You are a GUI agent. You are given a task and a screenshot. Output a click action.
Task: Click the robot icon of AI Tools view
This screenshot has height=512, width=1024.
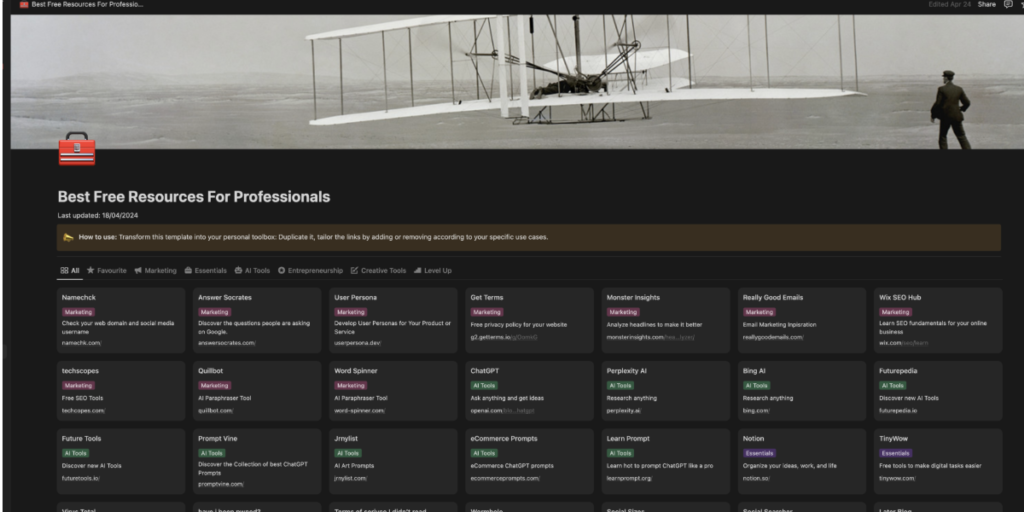[237, 270]
